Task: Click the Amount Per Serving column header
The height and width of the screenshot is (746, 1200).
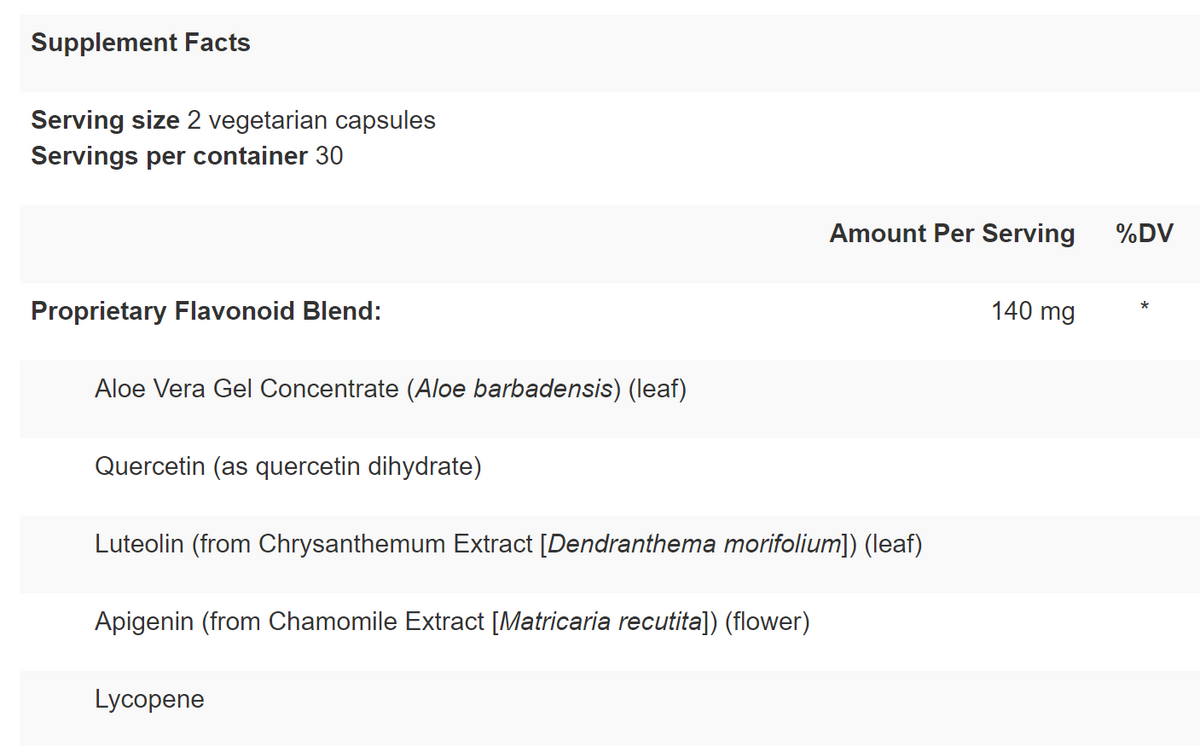Action: tap(952, 233)
